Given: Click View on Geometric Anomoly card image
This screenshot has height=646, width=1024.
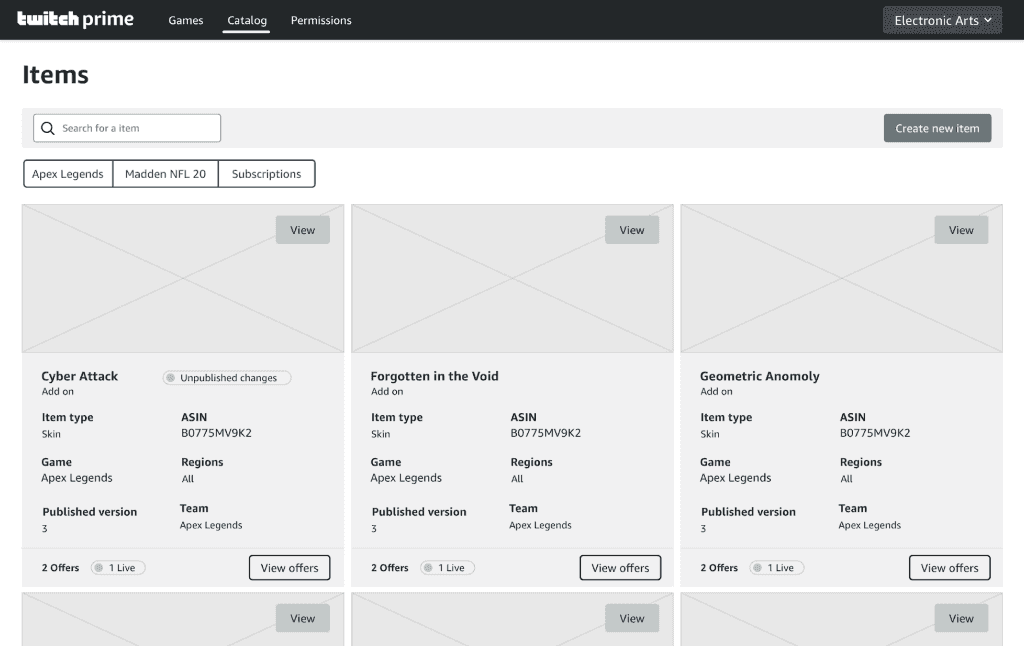Looking at the screenshot, I should [961, 230].
